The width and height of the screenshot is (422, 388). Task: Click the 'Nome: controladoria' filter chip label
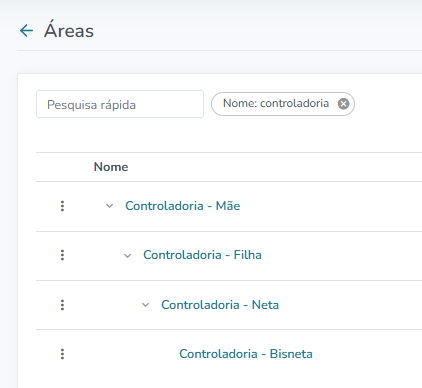[x=276, y=103]
